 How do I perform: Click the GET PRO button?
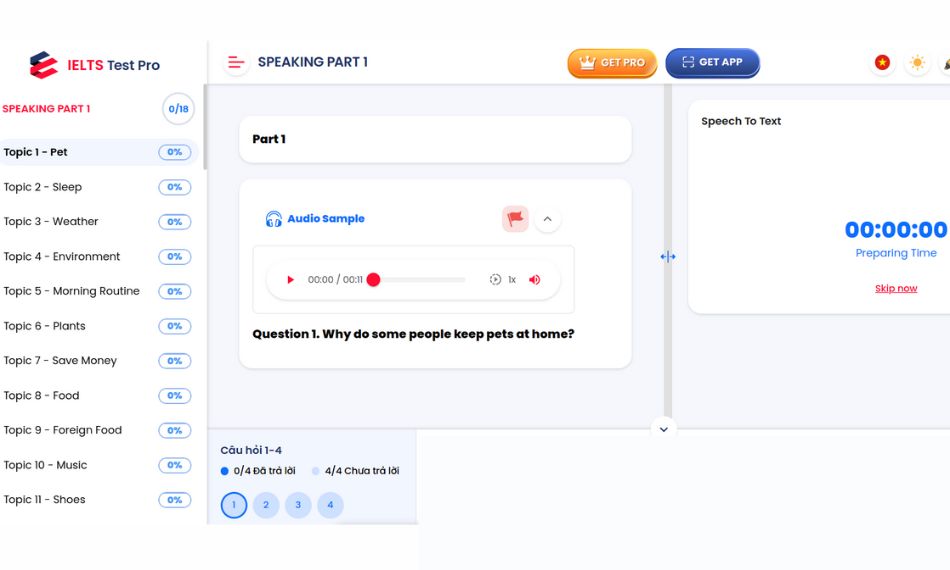pos(611,63)
